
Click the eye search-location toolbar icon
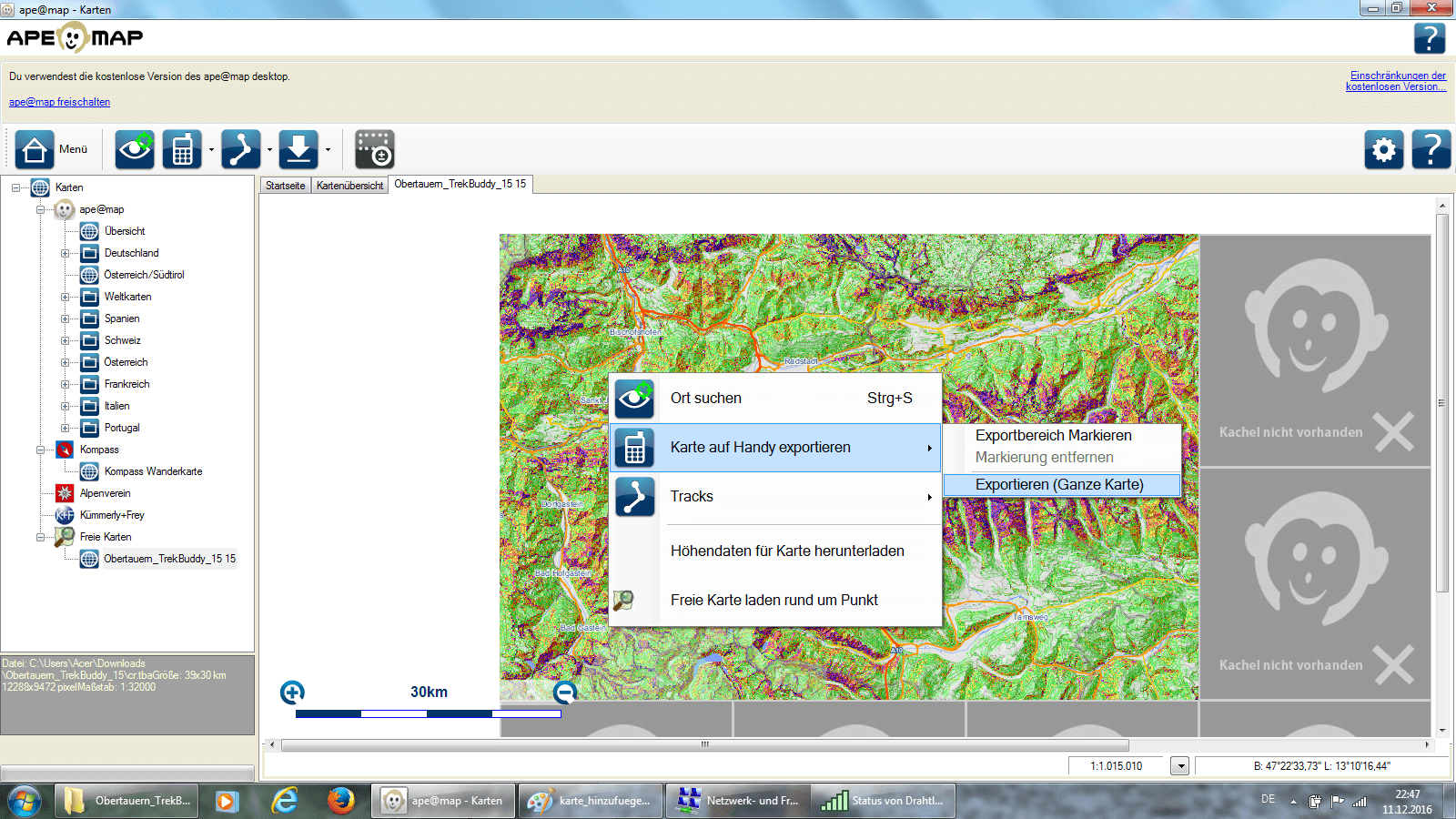click(135, 149)
